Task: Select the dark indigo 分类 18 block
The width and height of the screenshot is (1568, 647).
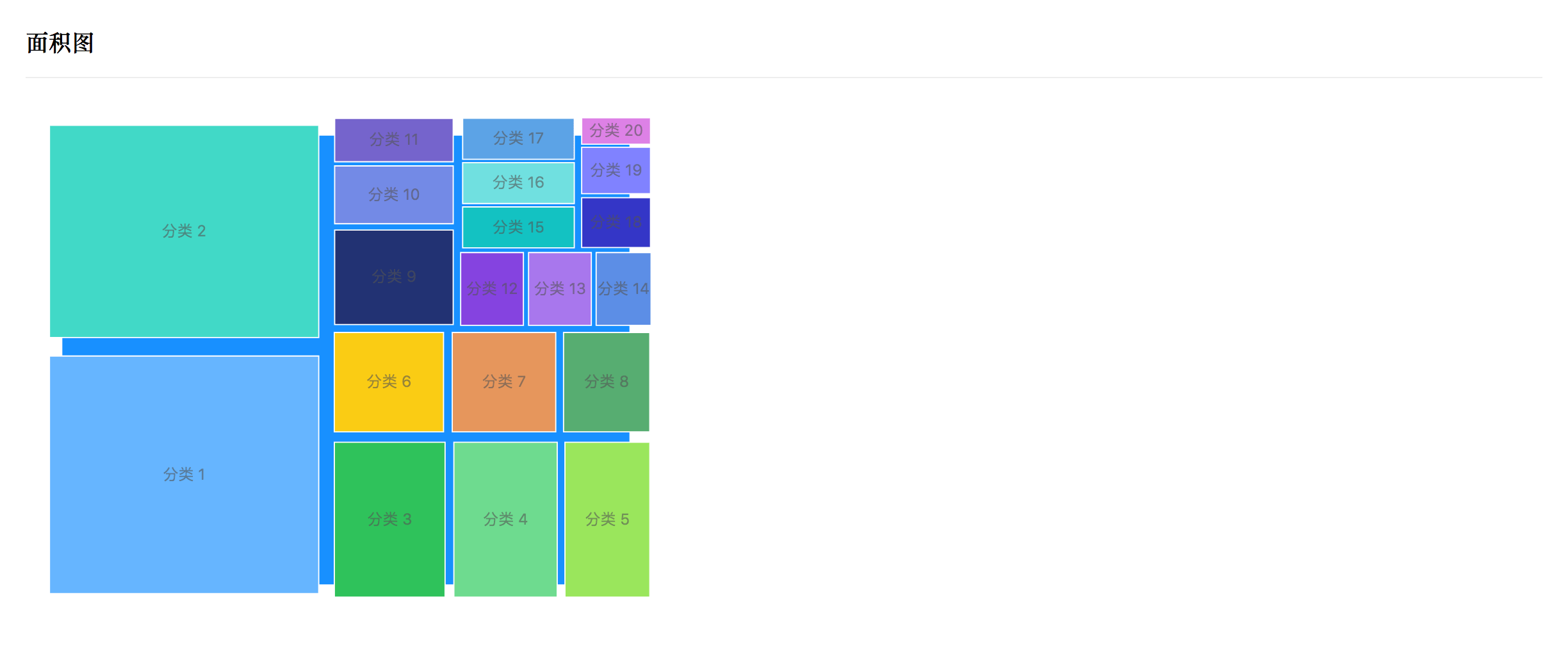Action: tap(616, 222)
